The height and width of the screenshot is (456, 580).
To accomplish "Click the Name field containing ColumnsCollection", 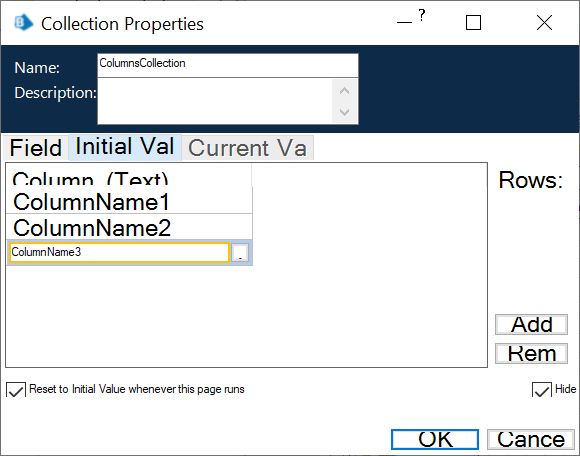I will point(228,65).
